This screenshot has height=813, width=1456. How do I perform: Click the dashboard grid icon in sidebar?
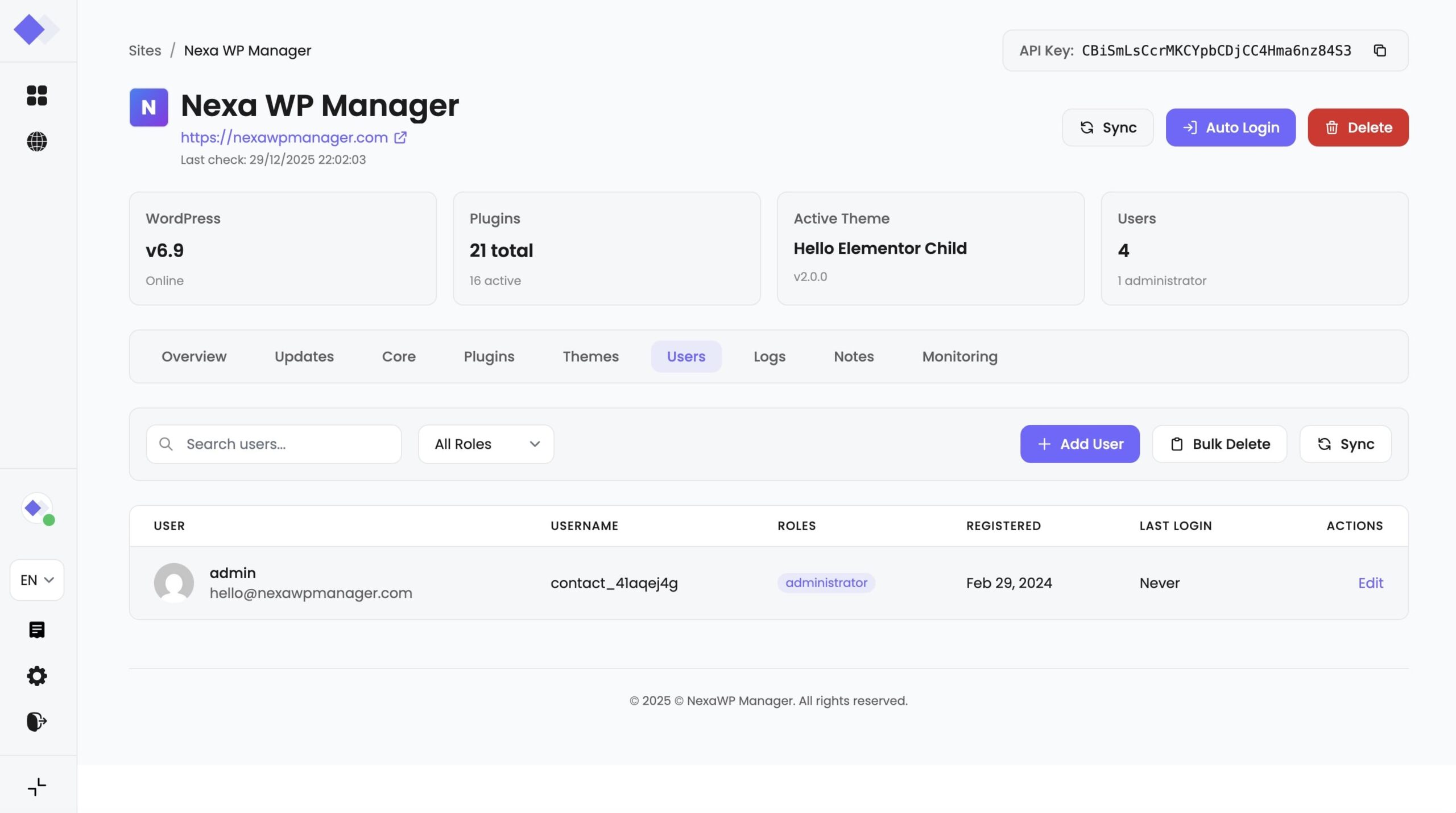[37, 96]
